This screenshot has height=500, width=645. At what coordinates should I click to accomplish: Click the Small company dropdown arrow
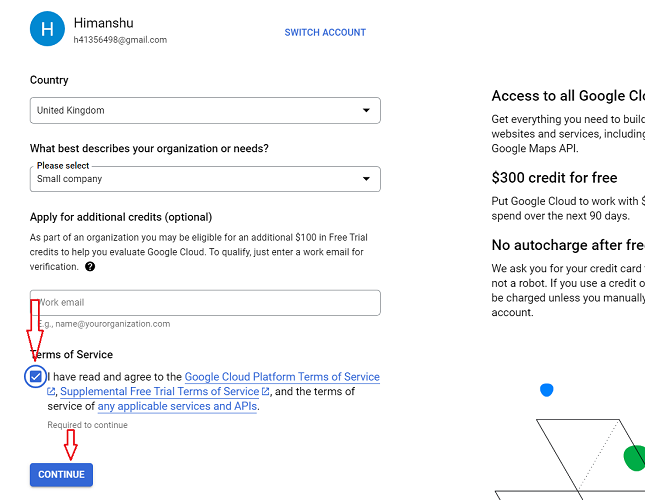pos(365,179)
